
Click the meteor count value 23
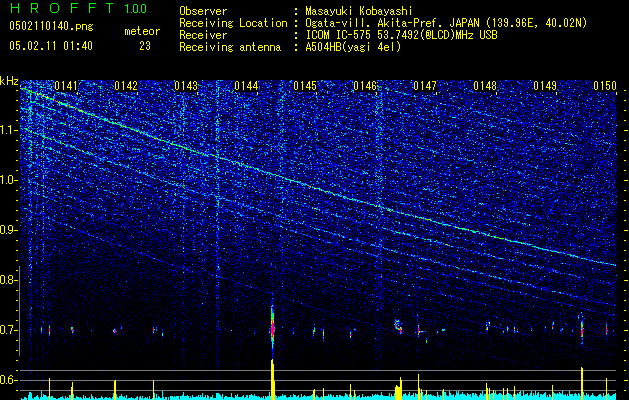click(x=145, y=46)
